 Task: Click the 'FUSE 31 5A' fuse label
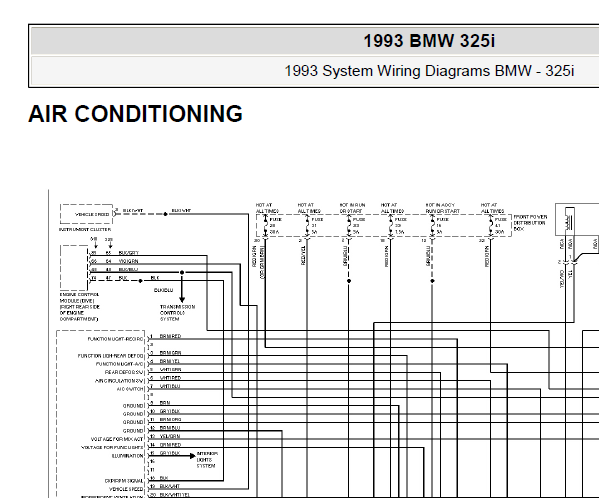[317, 226]
